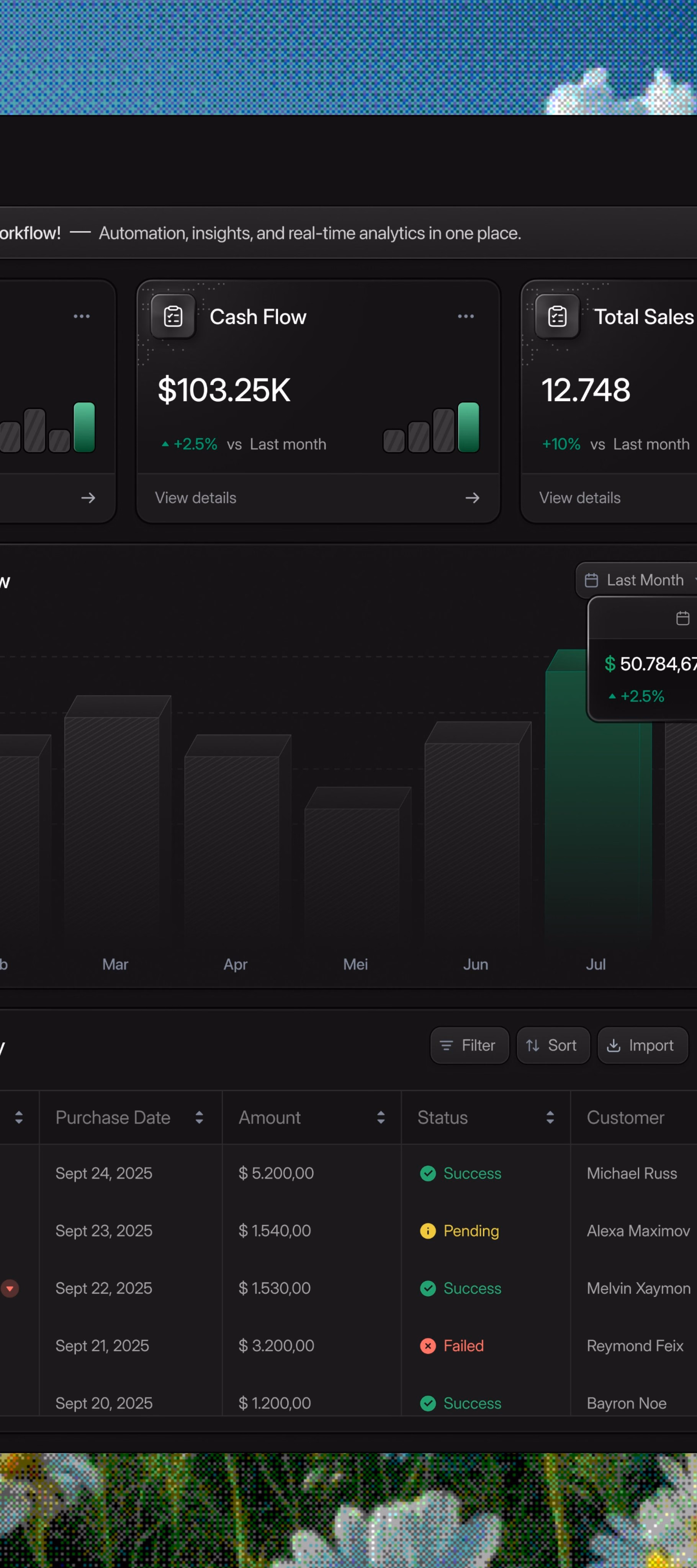Open the Cash Flow card three-dot menu
Screen dimensions: 697x1568
click(466, 317)
